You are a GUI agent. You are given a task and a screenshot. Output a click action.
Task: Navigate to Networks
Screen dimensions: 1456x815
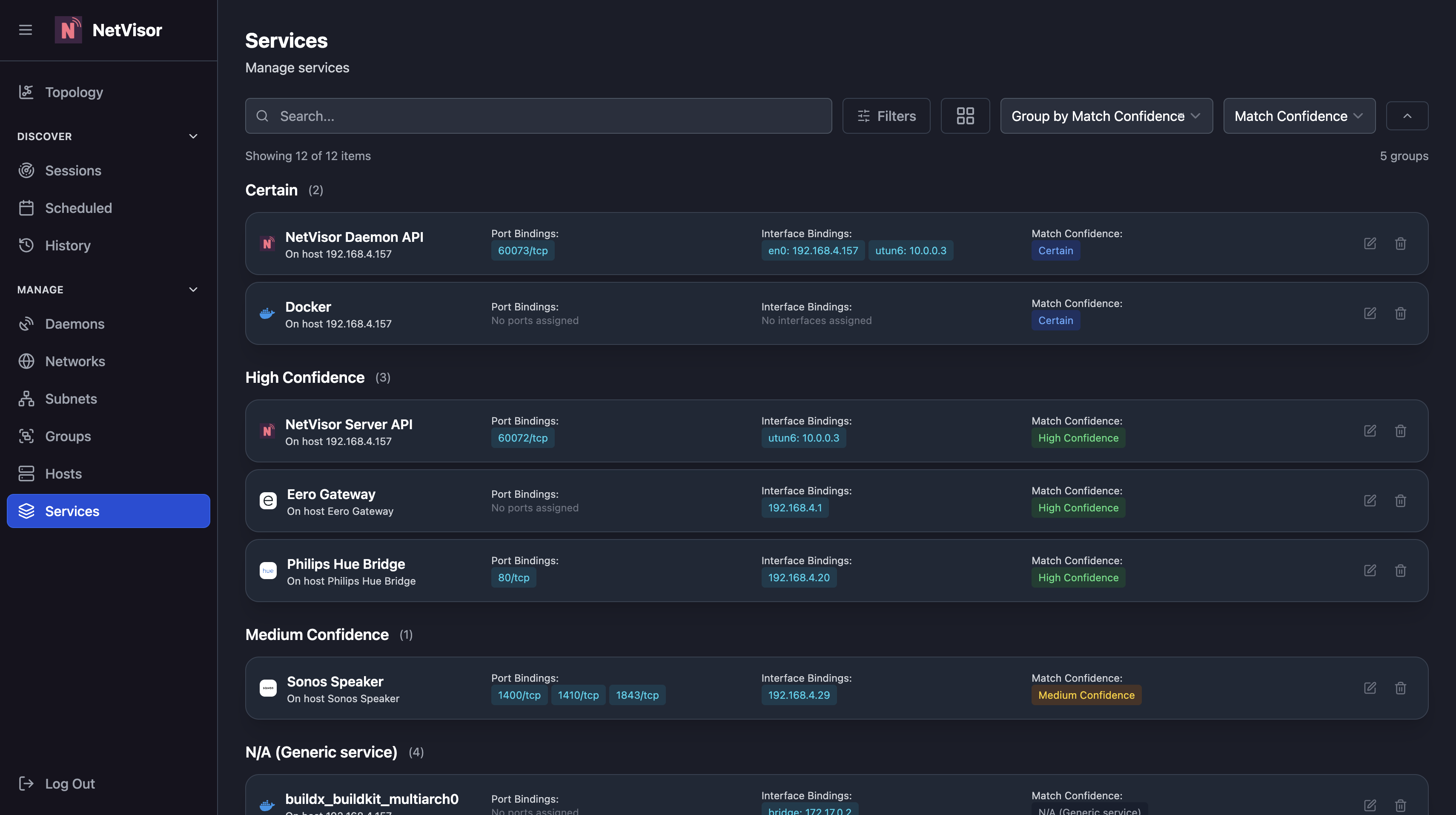[x=109, y=361]
